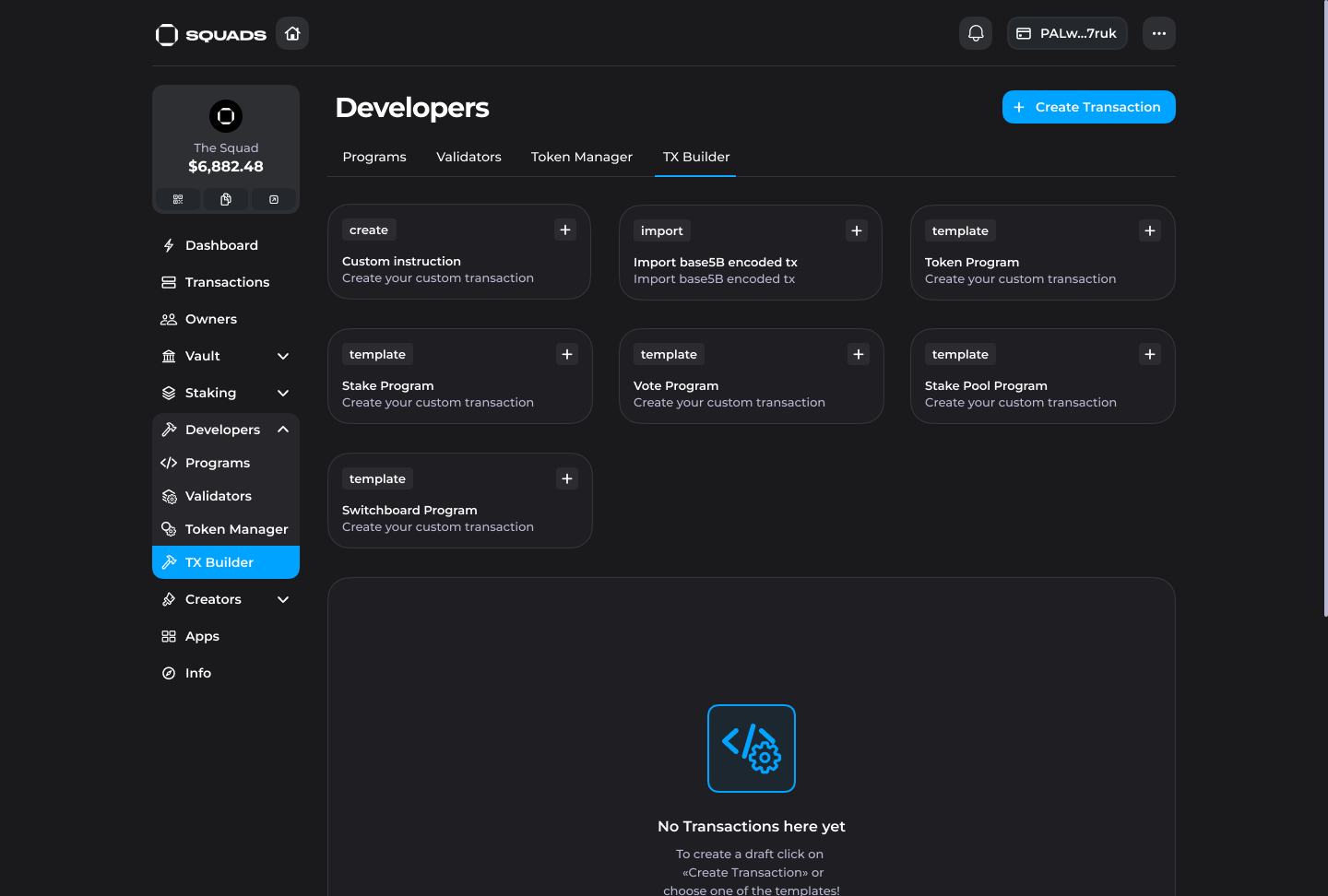Click plus on Import base58 encoded tx card
This screenshot has height=896, width=1328.
click(857, 230)
